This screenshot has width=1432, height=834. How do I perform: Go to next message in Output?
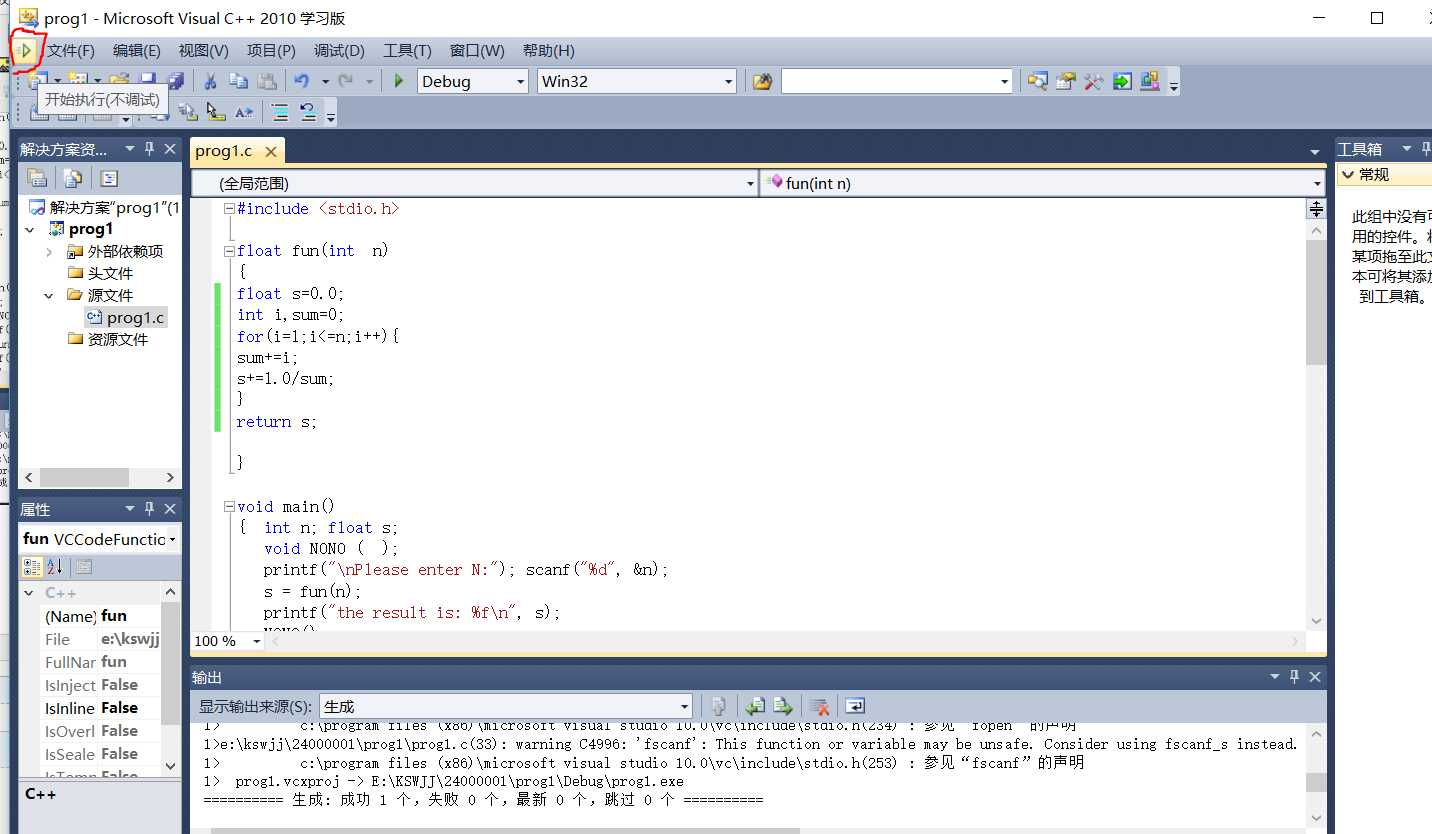[x=783, y=706]
